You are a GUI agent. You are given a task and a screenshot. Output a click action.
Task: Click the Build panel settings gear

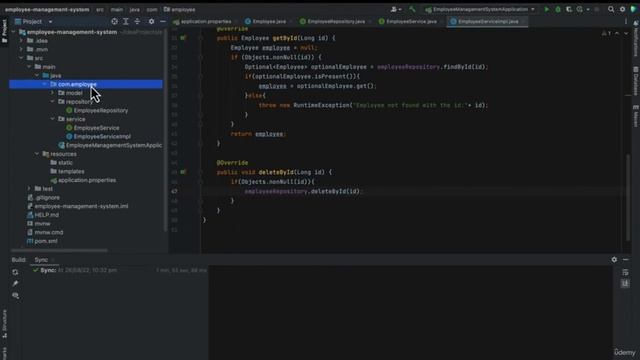click(614, 260)
